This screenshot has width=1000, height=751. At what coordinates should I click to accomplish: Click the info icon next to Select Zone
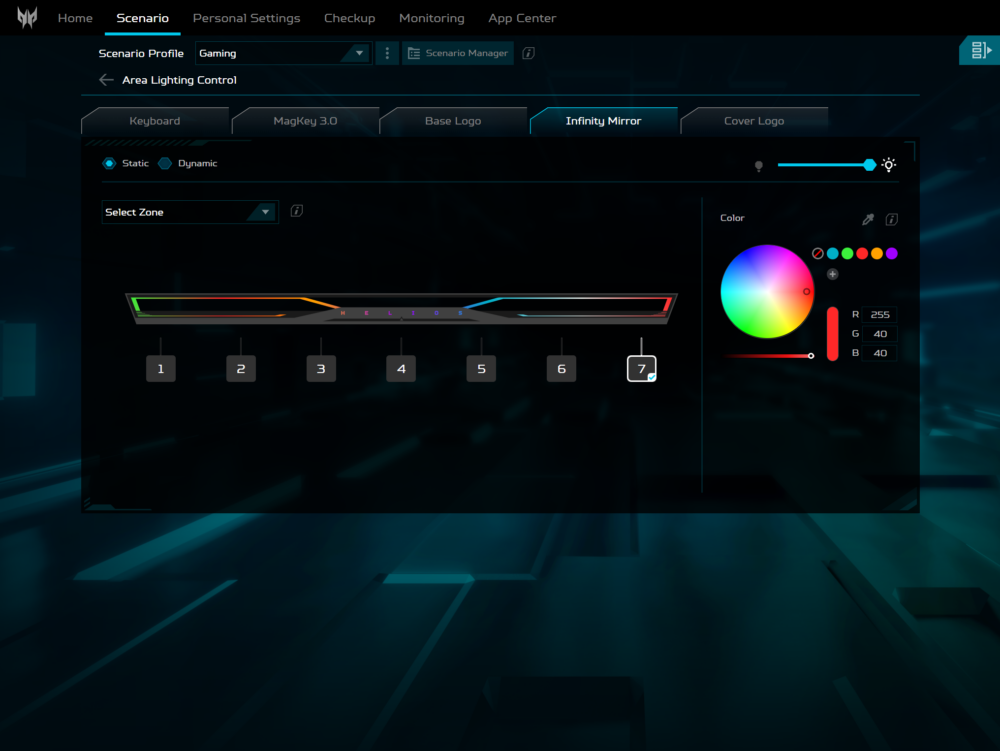tap(297, 211)
